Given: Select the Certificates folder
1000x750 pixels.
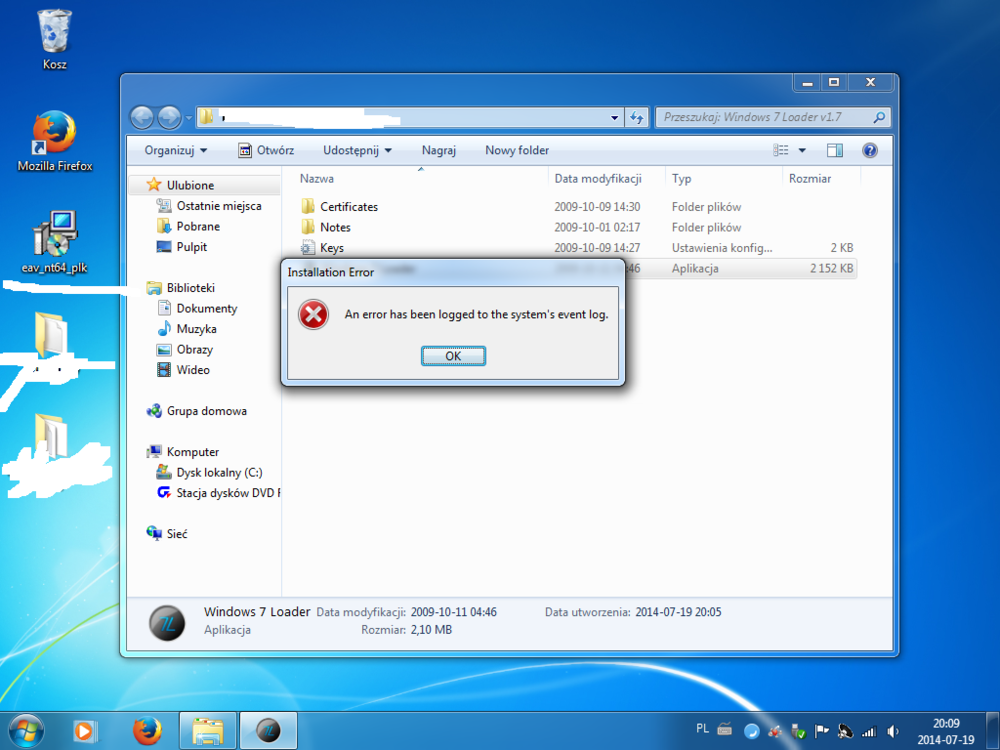Looking at the screenshot, I should click(349, 207).
